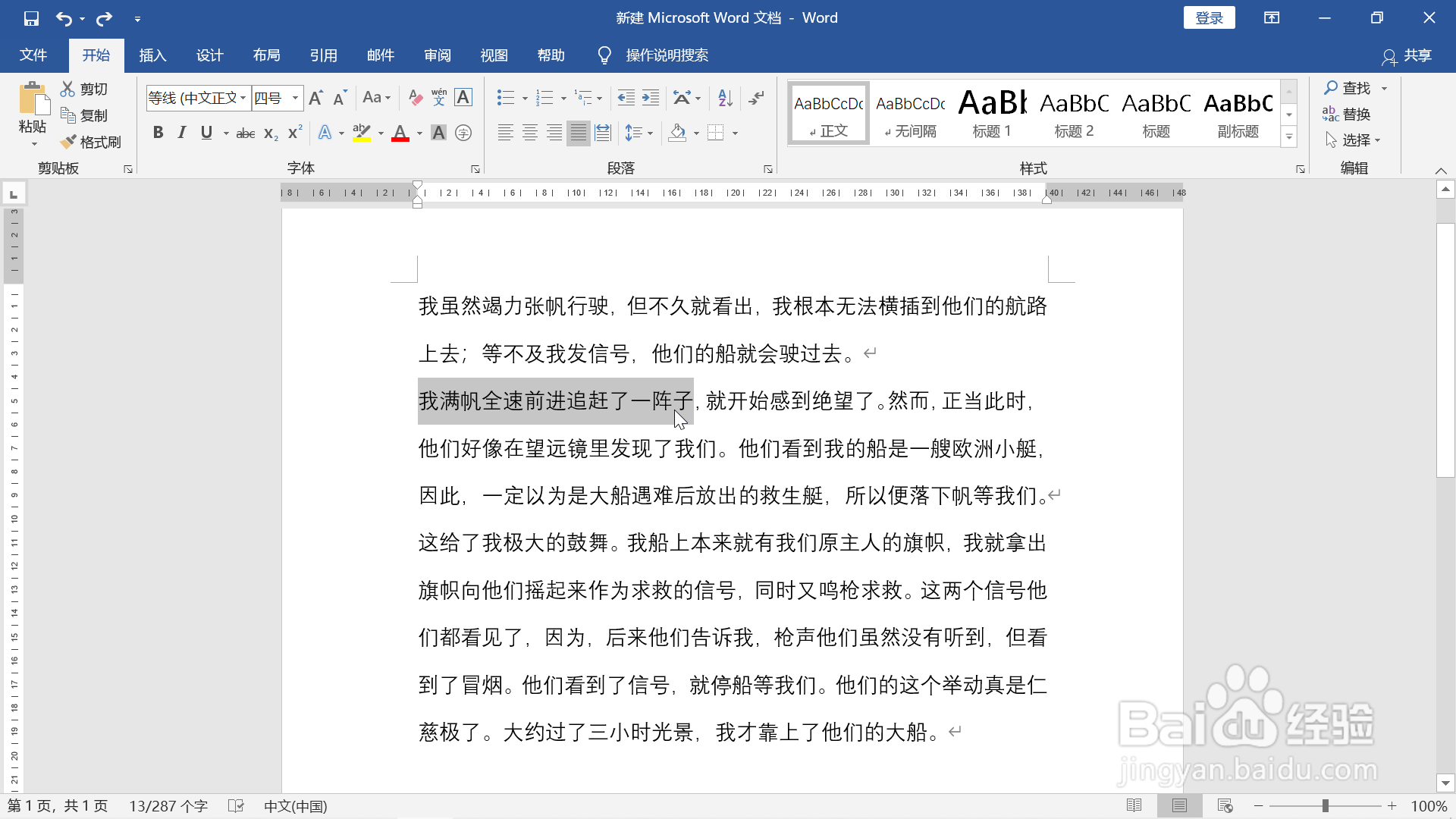Apply subscript formatting to text
The image size is (1456, 819).
269,133
